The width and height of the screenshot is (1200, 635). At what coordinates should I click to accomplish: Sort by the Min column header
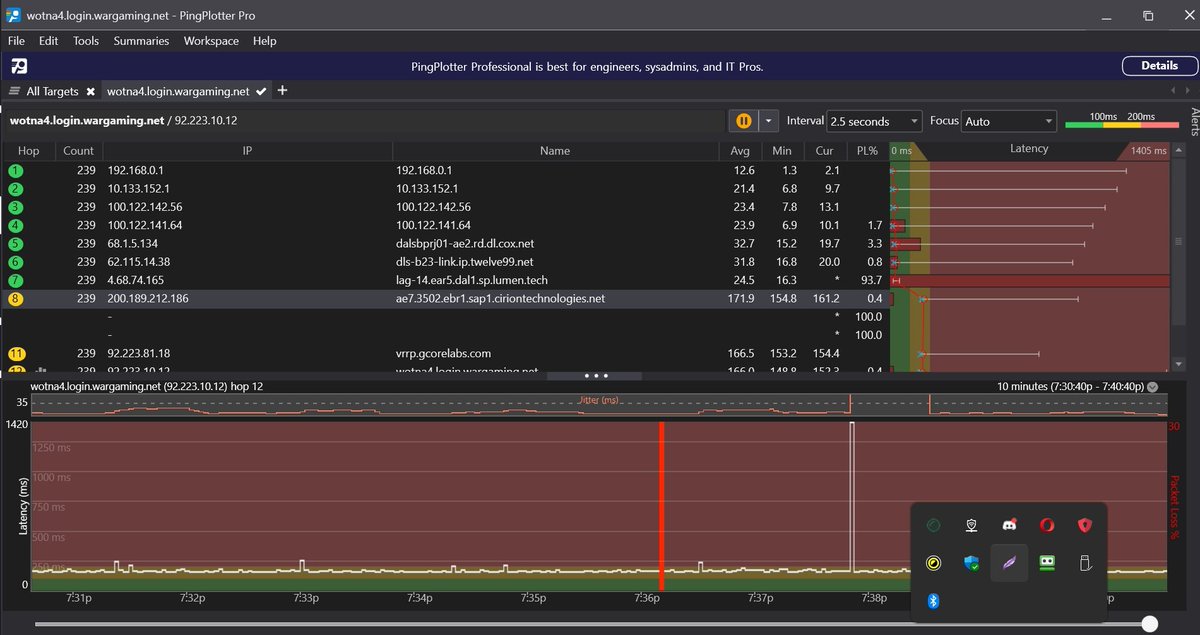point(782,150)
